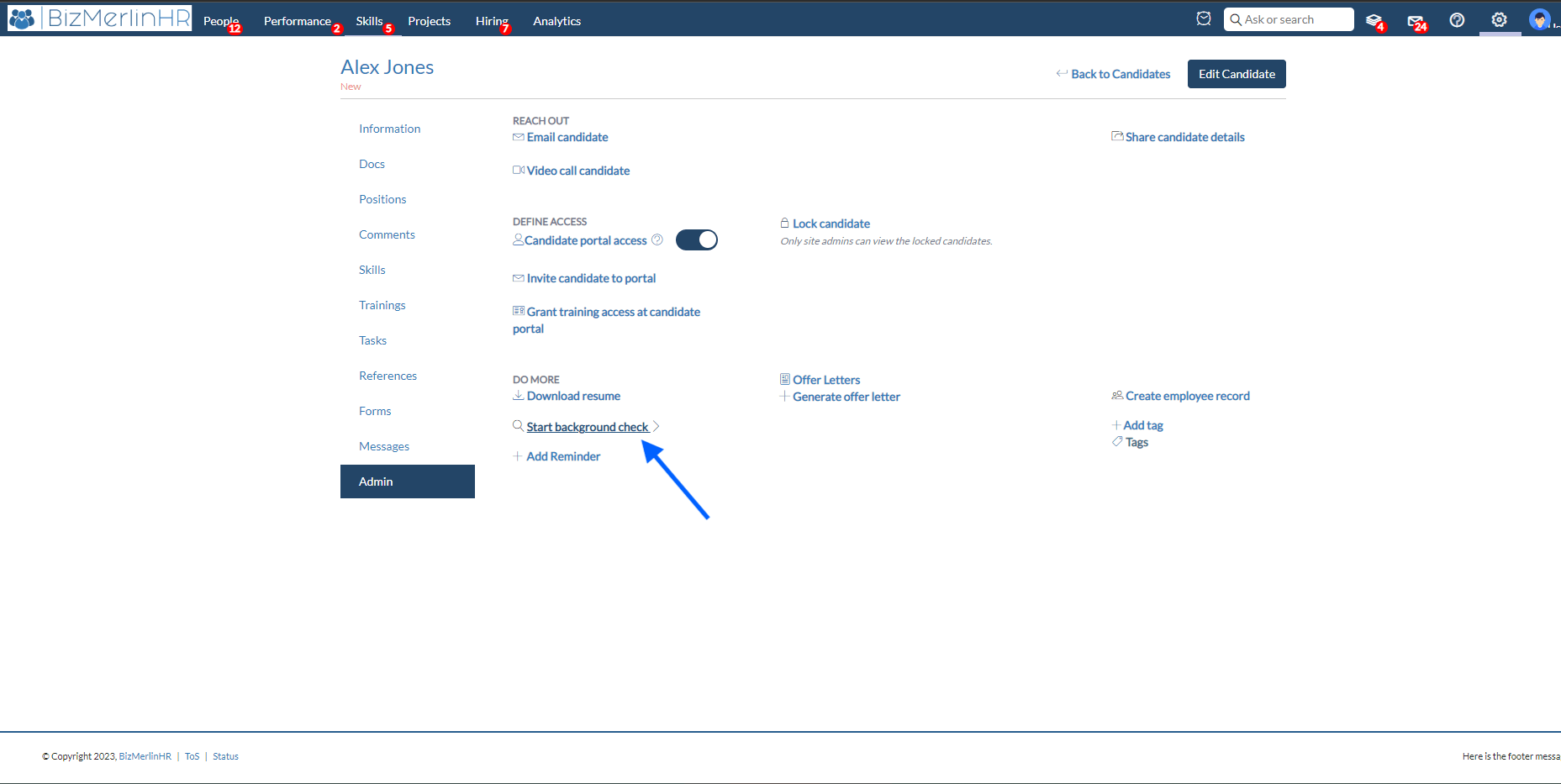Click the envelope icon beside Email candidate
The width and height of the screenshot is (1561, 784).
click(518, 137)
